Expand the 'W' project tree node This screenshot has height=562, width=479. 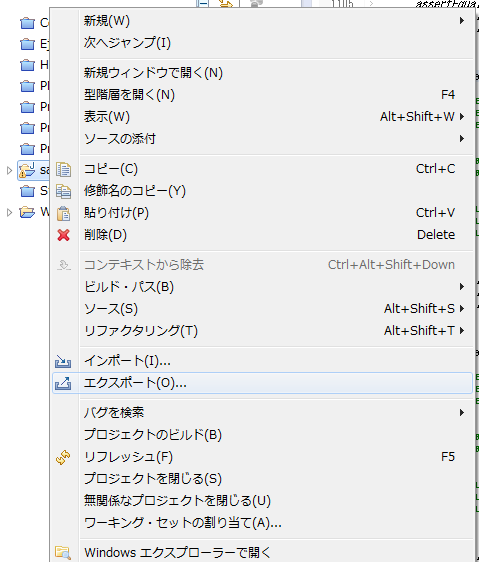[x=10, y=213]
